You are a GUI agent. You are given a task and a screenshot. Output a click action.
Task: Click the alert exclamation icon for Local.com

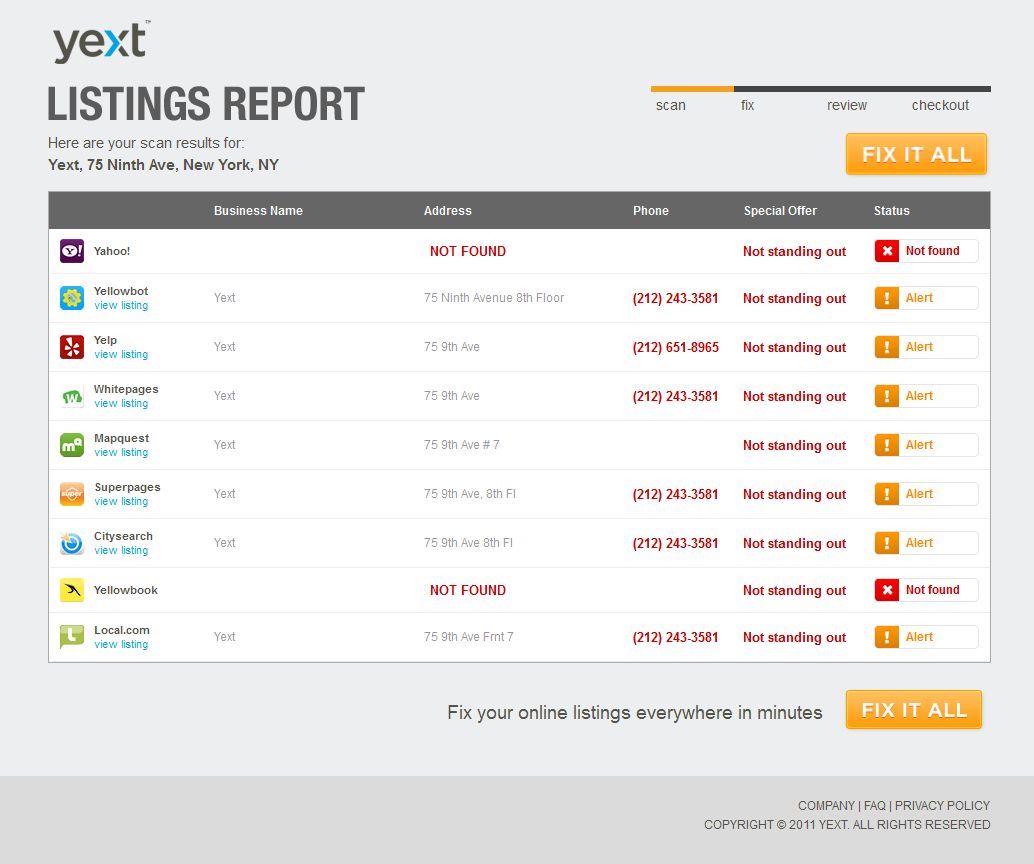pyautogui.click(x=887, y=637)
